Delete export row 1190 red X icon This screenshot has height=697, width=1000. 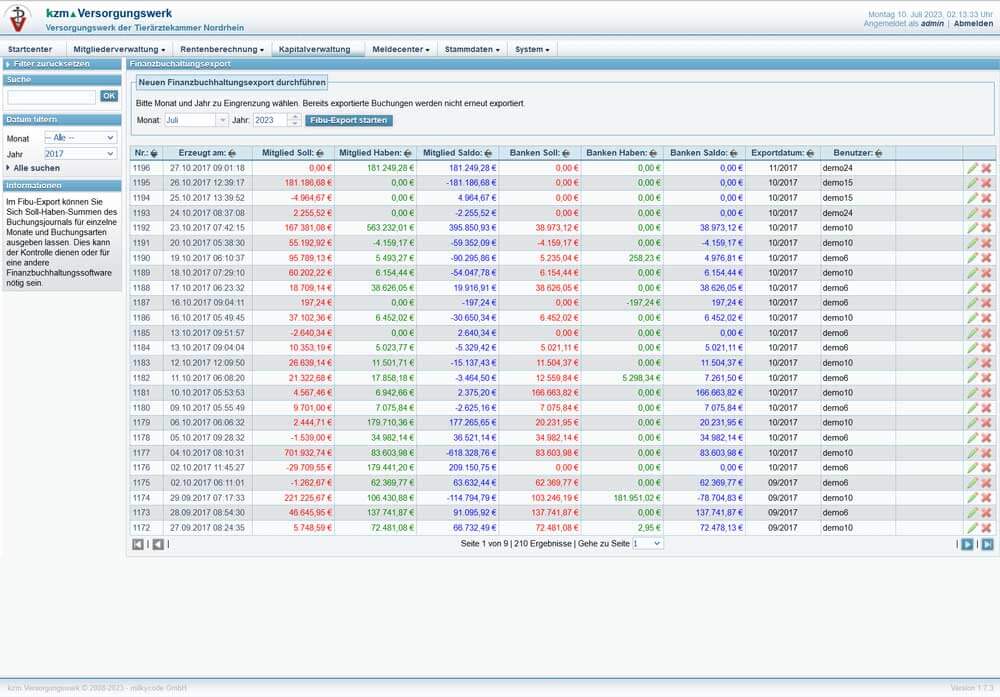coord(986,258)
